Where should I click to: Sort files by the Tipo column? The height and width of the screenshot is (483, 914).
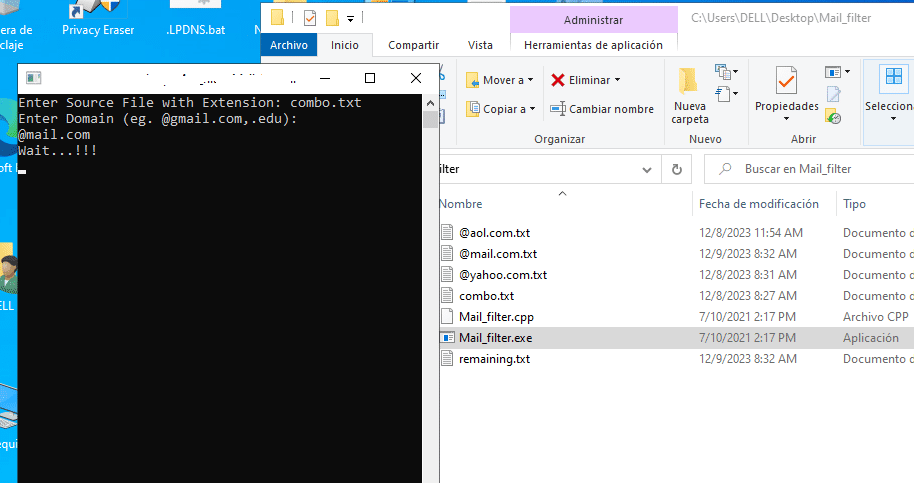[854, 204]
